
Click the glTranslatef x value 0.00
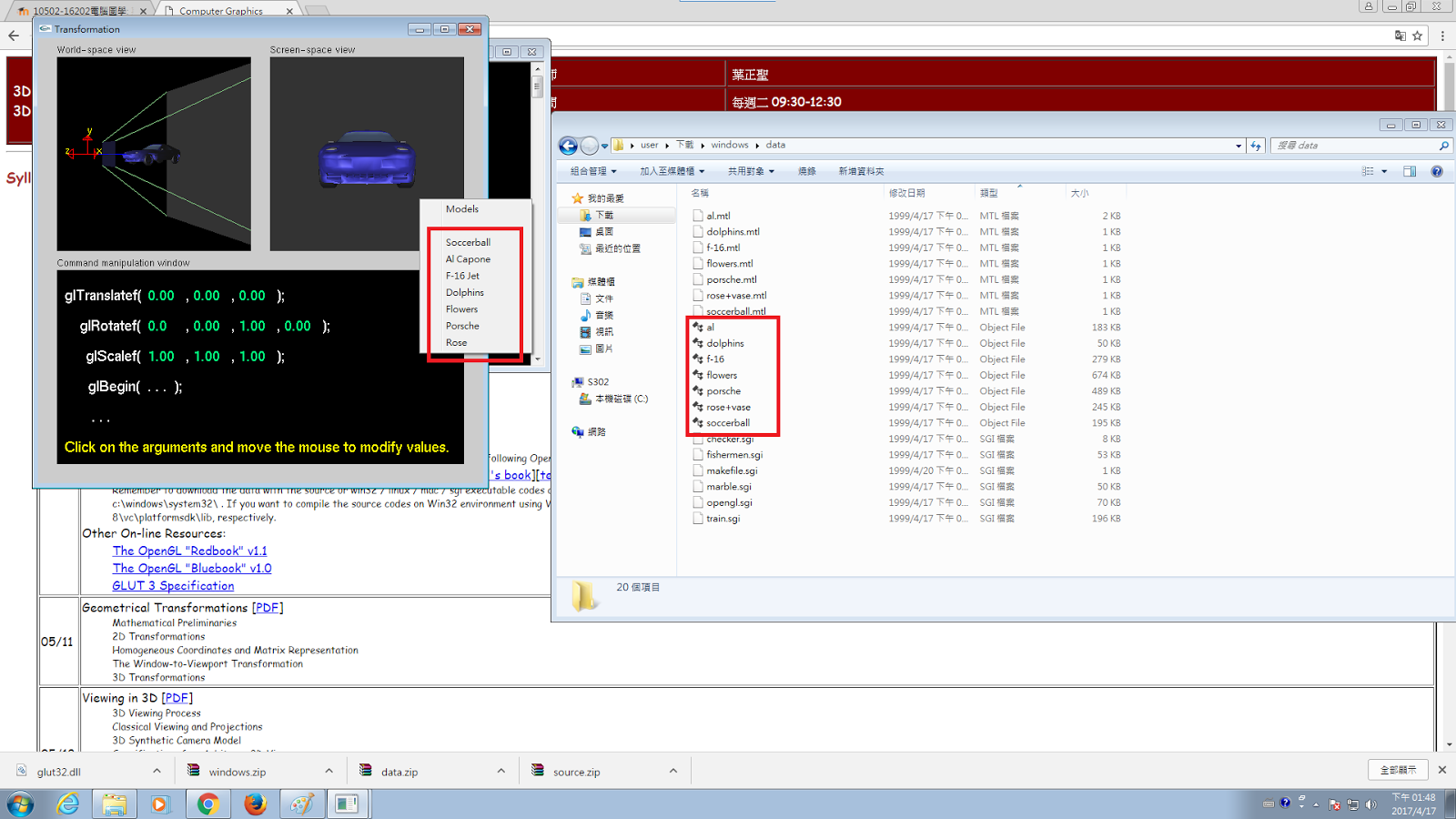click(x=161, y=296)
